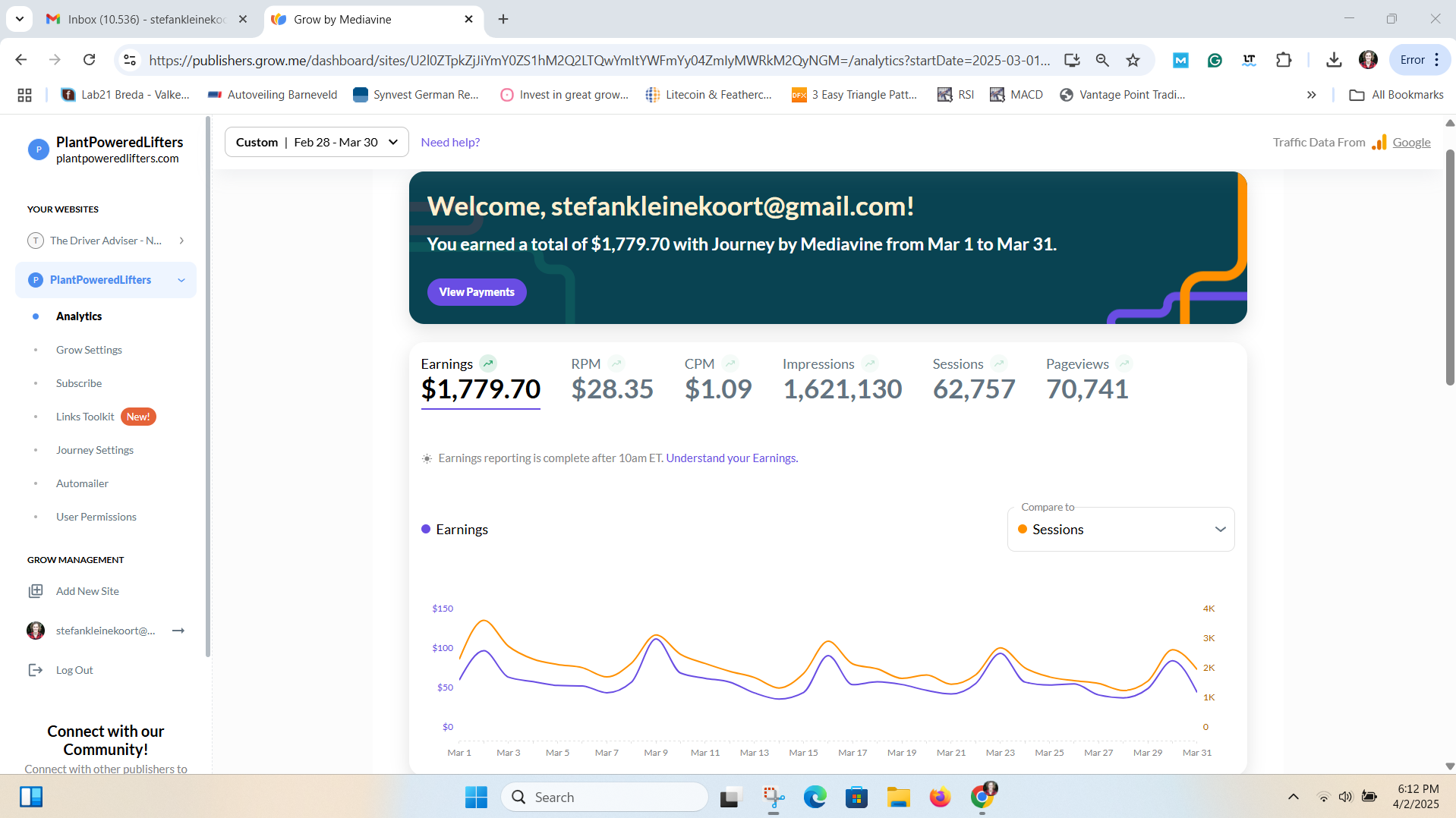
Task: Open Firefox from the taskbar
Action: click(940, 797)
